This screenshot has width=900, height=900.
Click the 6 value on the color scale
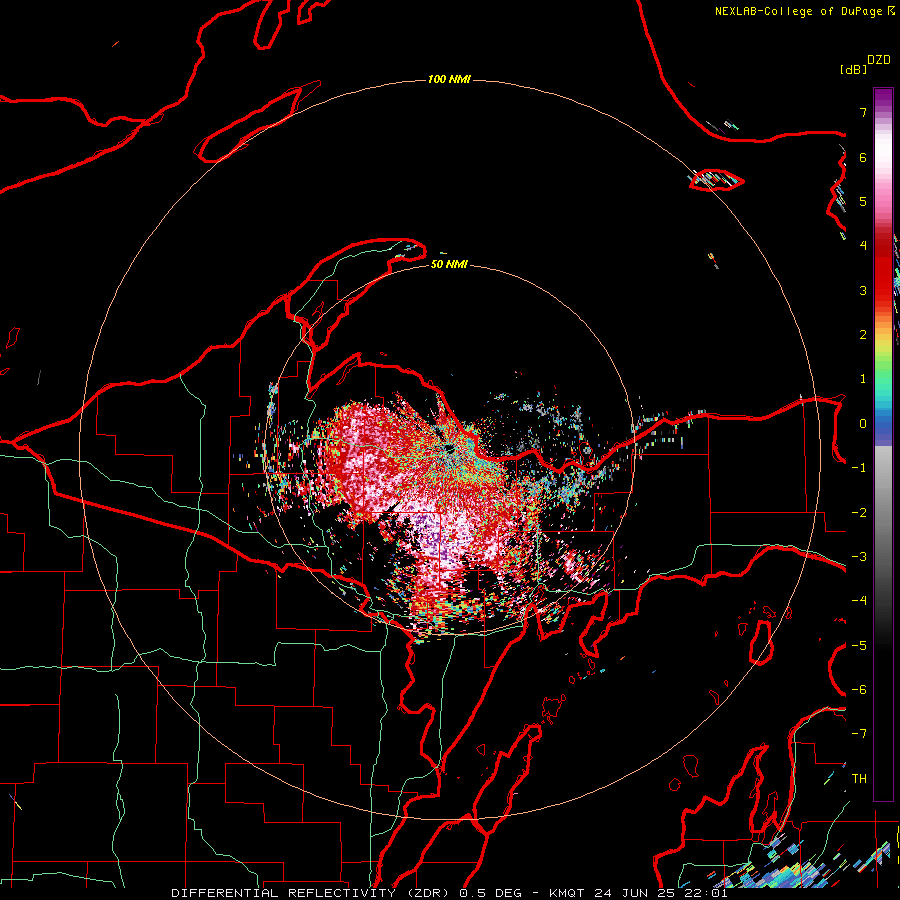point(863,157)
